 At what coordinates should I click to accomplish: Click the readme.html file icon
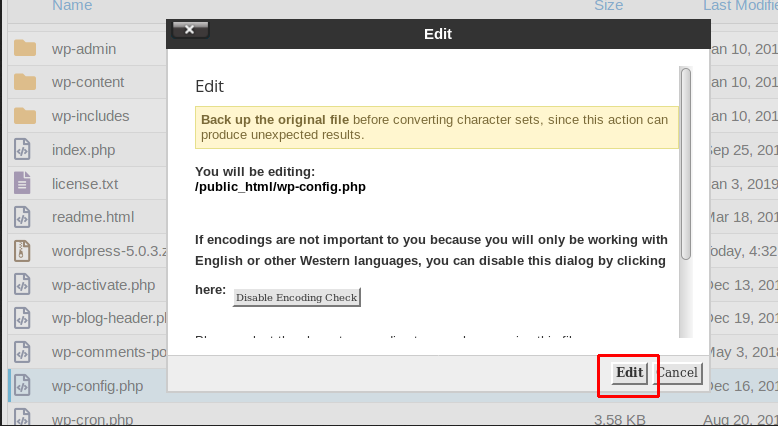coord(22,217)
